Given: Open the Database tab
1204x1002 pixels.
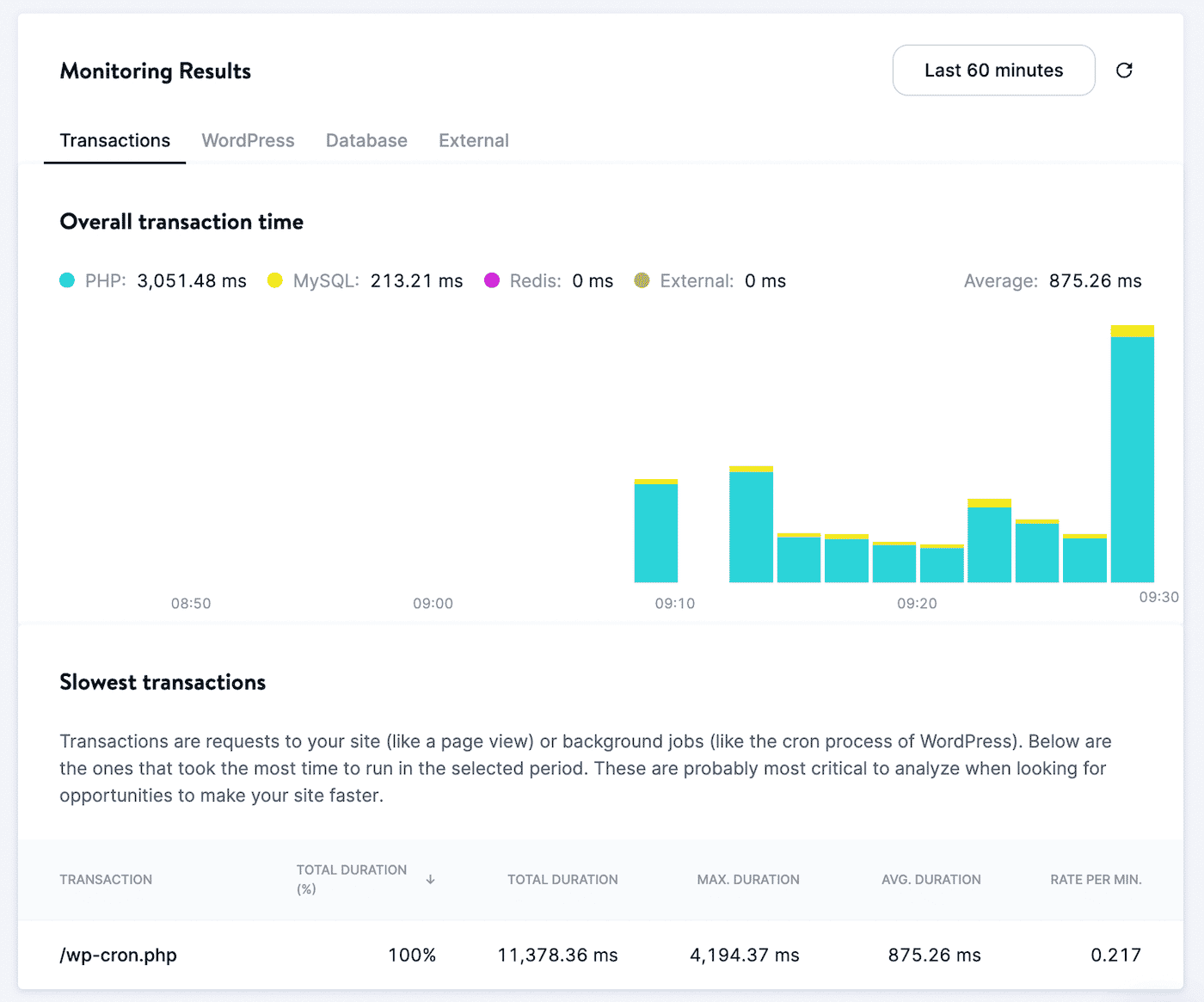Looking at the screenshot, I should (366, 140).
